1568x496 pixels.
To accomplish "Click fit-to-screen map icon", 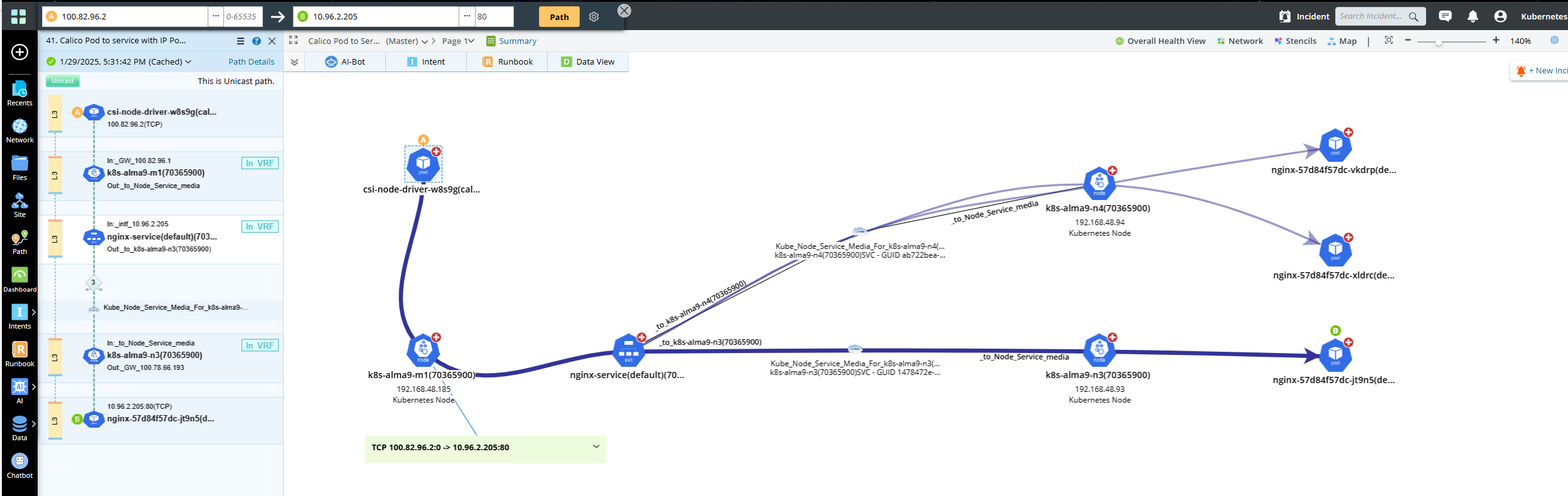I will point(1389,40).
